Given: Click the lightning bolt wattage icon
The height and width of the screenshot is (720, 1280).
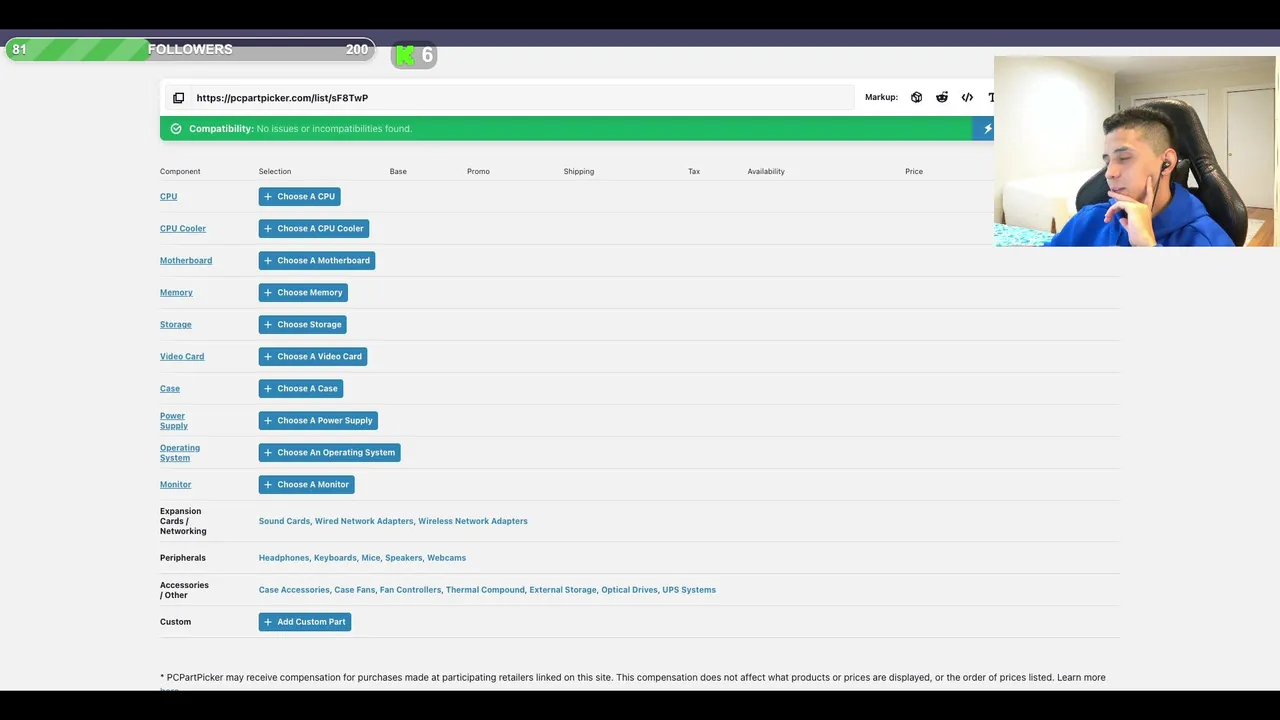Looking at the screenshot, I should click(x=987, y=128).
